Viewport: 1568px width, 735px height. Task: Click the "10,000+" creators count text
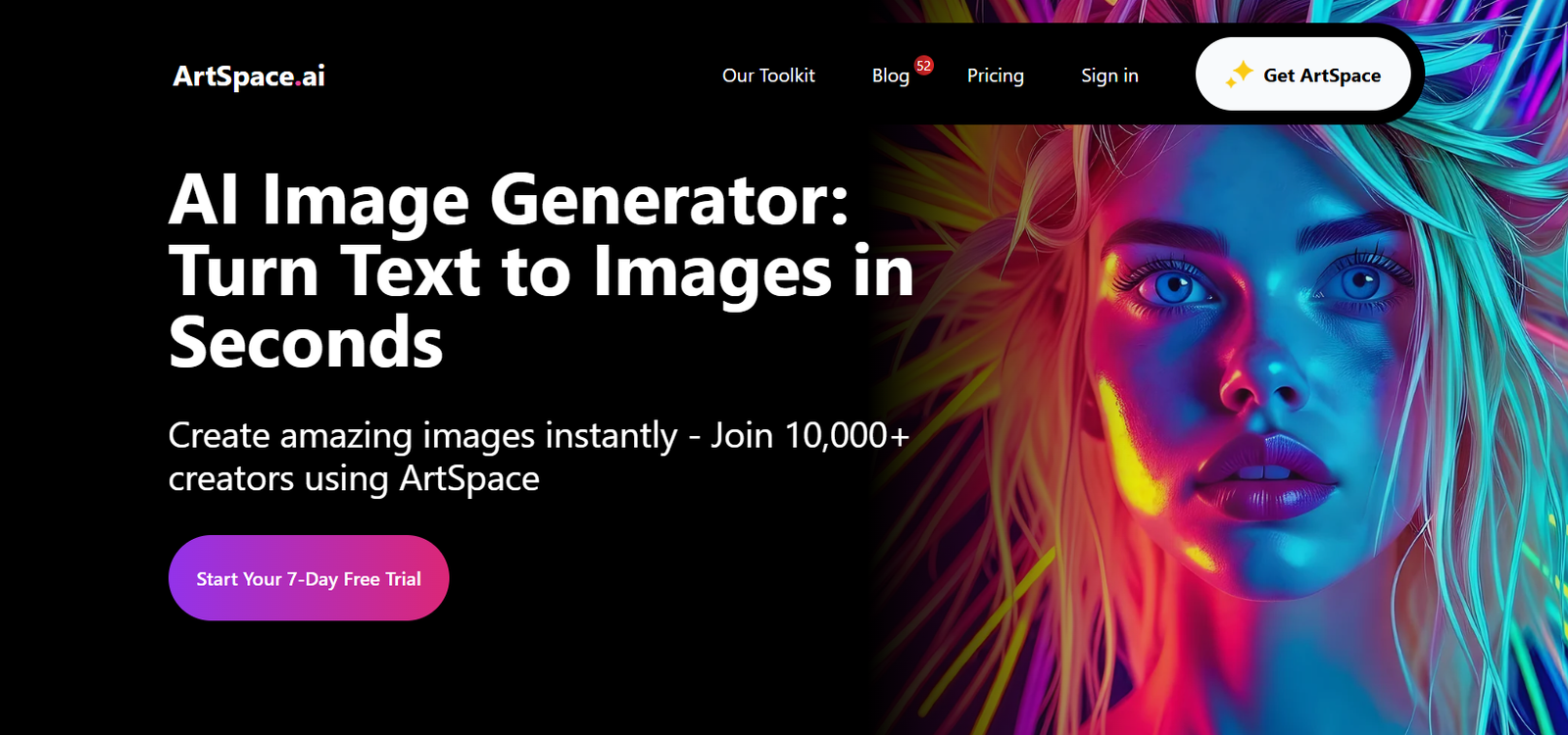pos(847,435)
